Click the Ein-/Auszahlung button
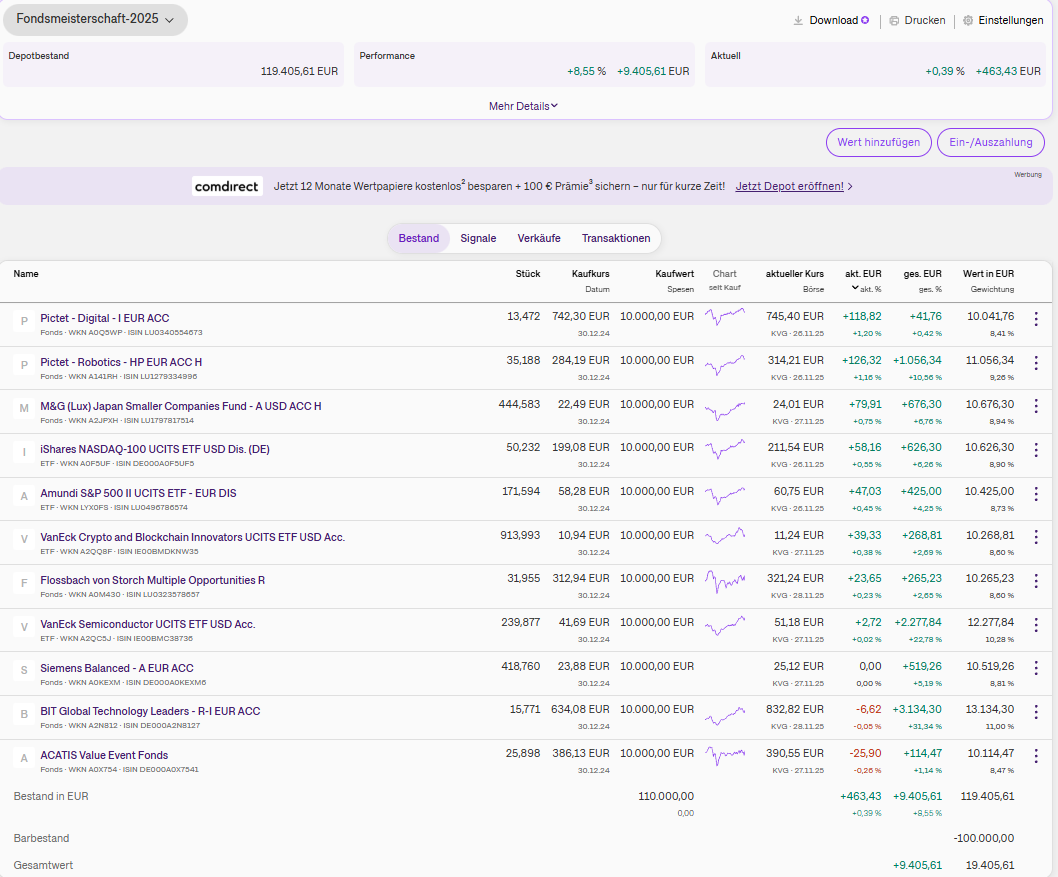The width and height of the screenshot is (1058, 877). [x=990, y=142]
